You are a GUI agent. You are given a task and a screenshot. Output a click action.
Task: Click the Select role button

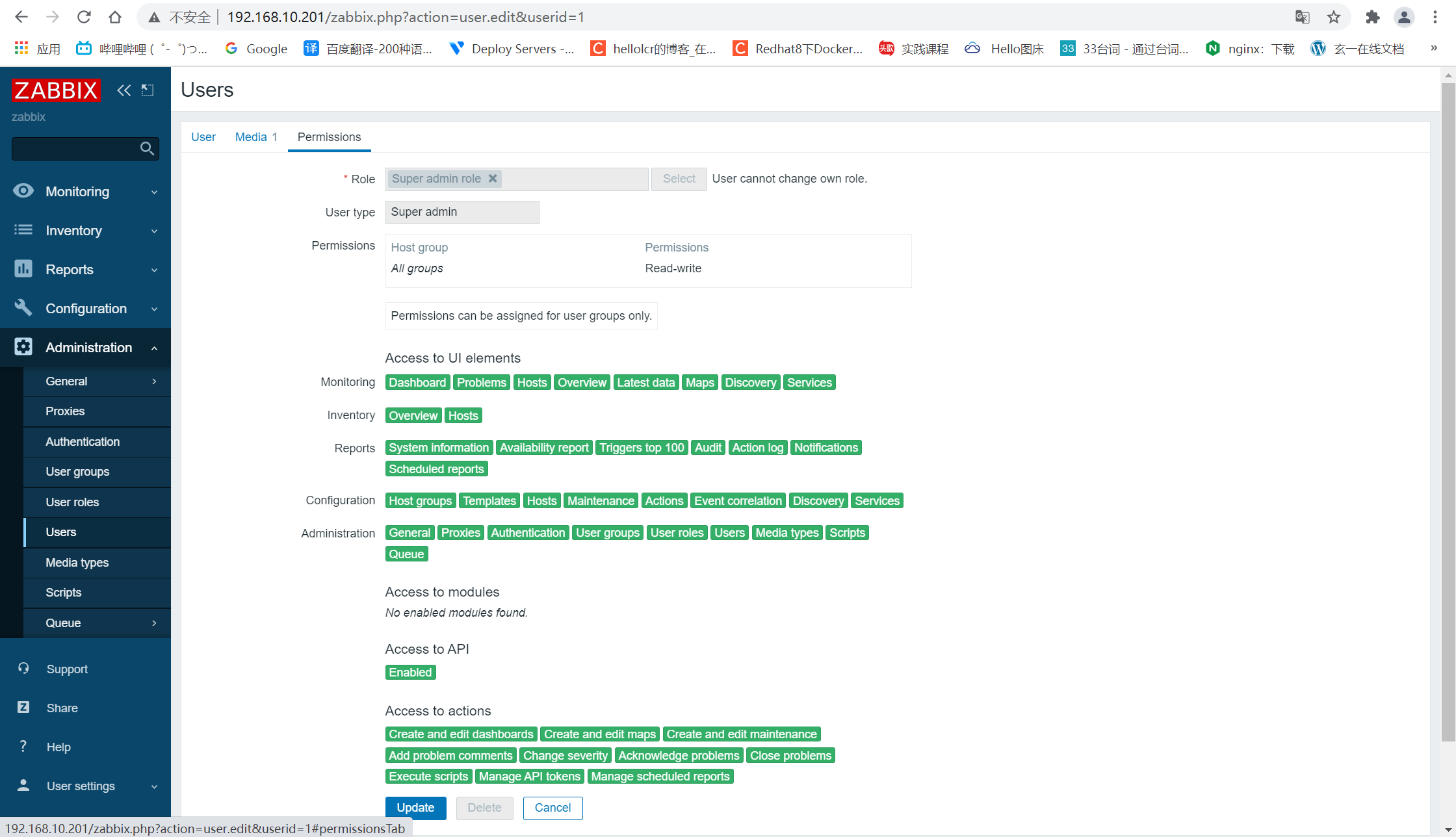679,179
